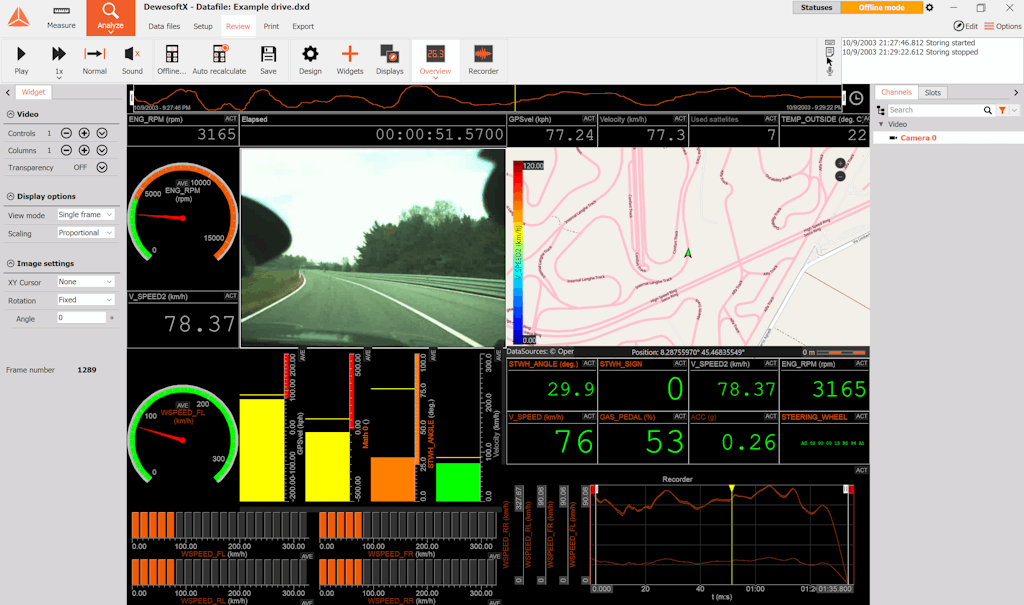Open View mode dropdown
This screenshot has width=1024, height=605.
pyautogui.click(x=85, y=215)
